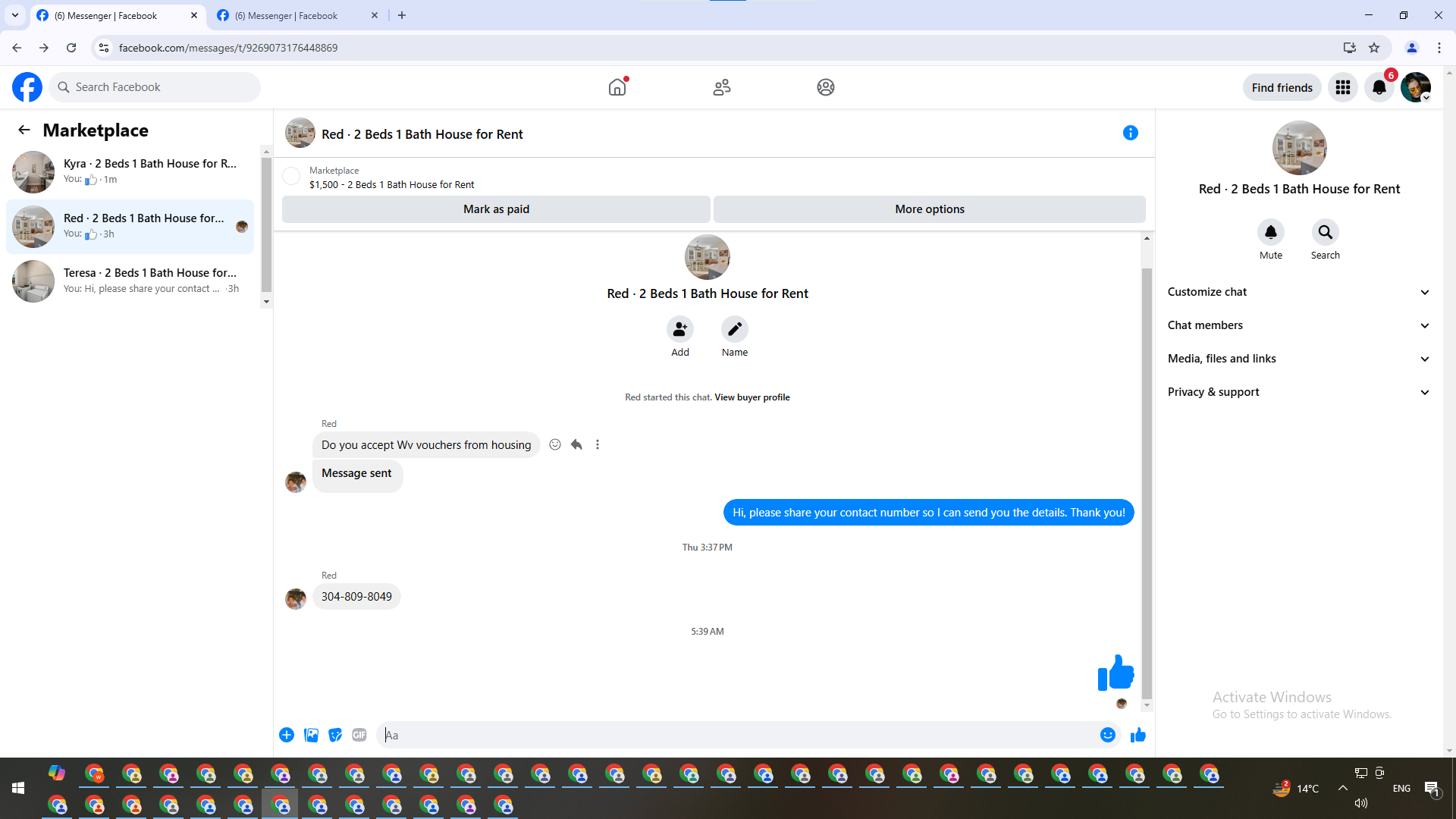Go back from Marketplace chats list
Screen dimensions: 1456x819
pos(24,130)
